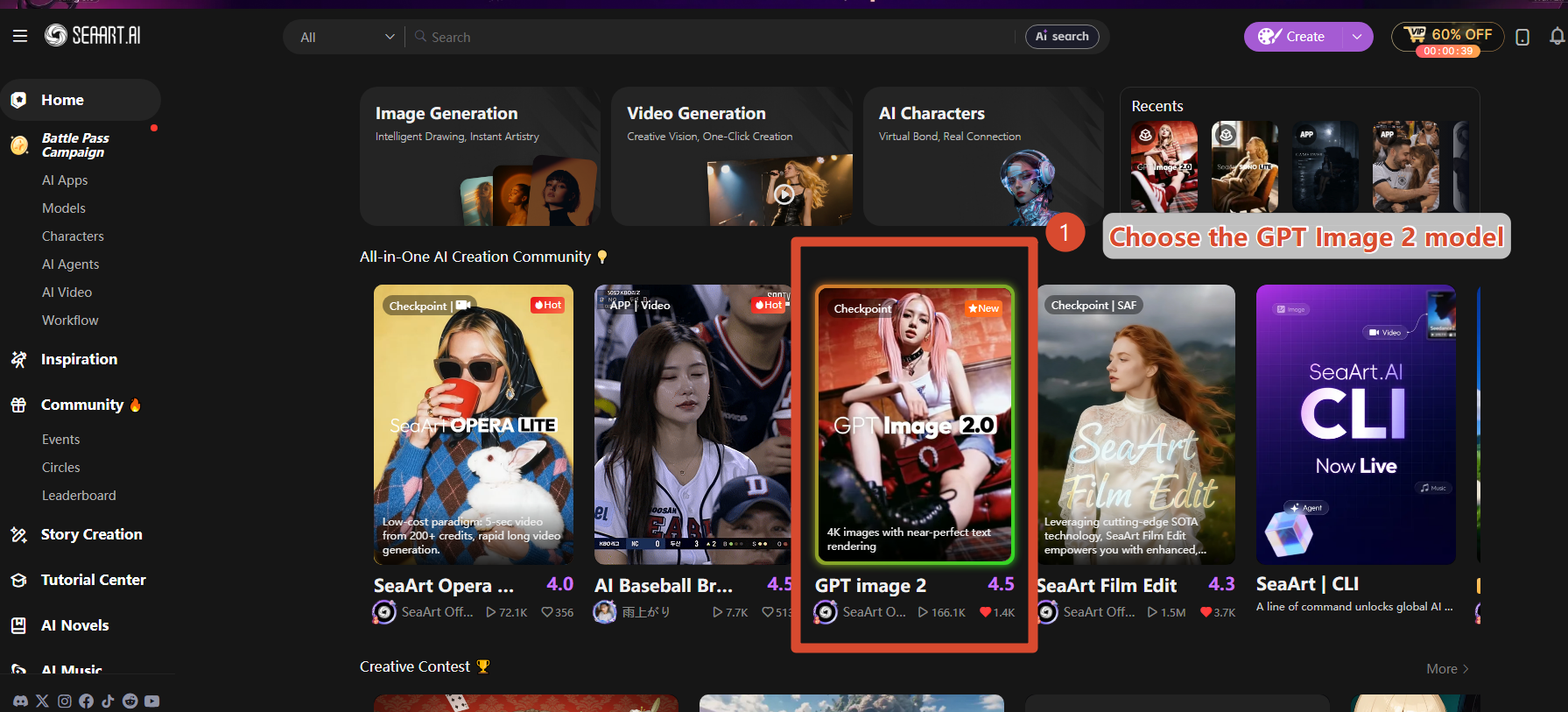Viewport: 1568px width, 712px height.
Task: Select Home in the sidebar
Action: coord(81,100)
